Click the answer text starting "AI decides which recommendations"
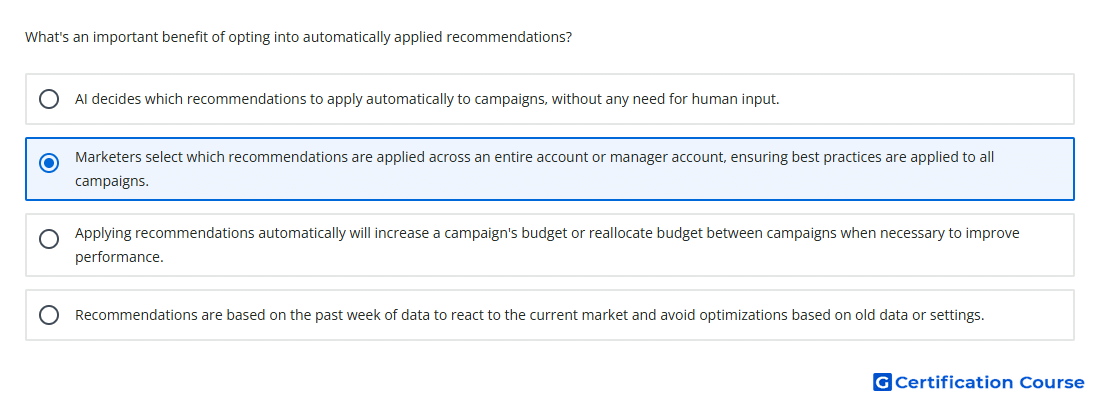 [427, 99]
